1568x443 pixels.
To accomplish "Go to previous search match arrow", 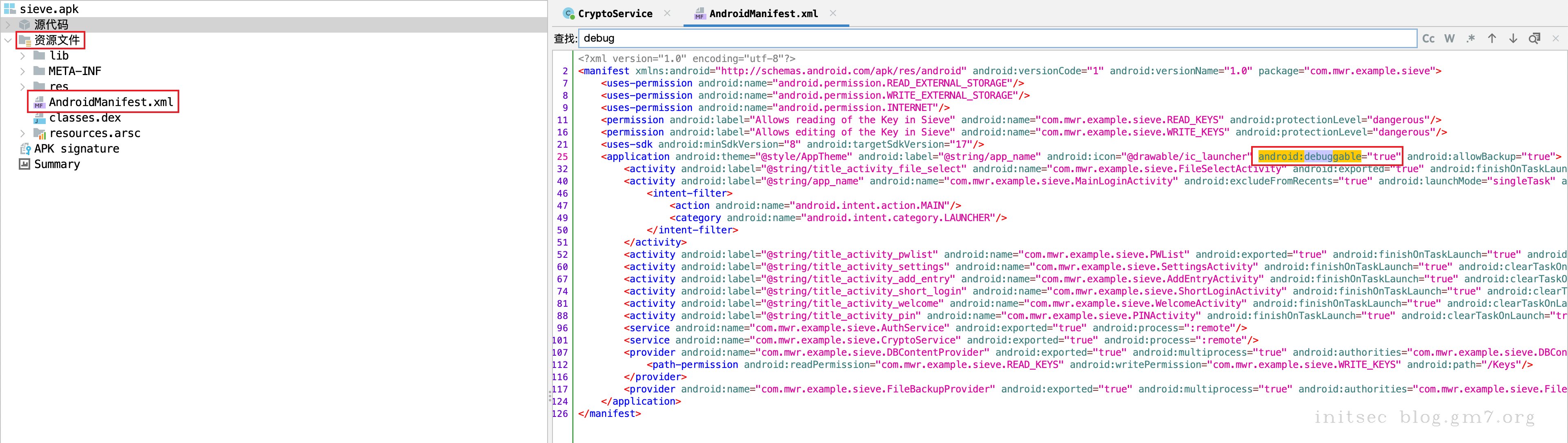I will [1492, 38].
